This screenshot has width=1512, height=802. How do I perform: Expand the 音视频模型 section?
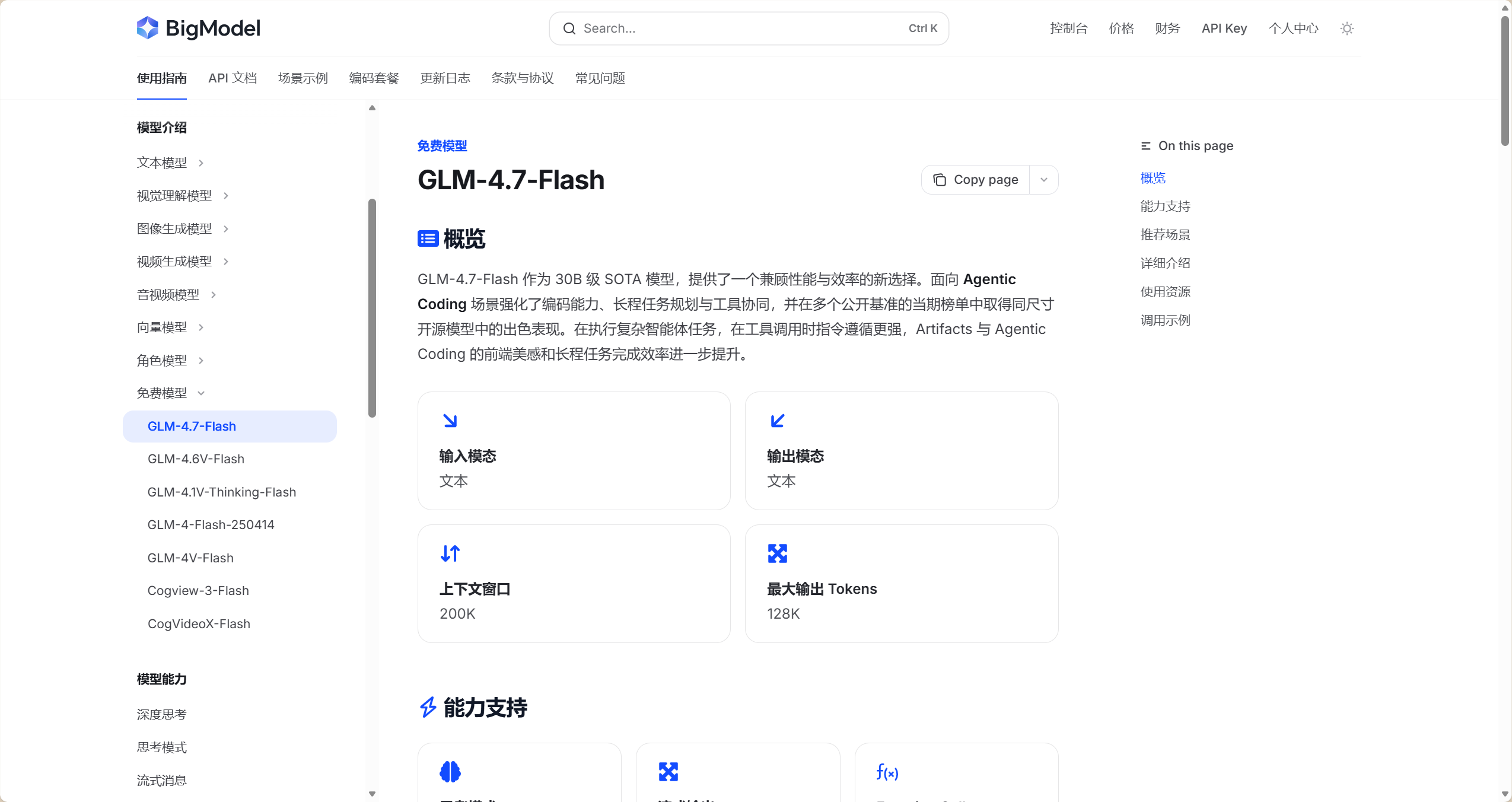click(x=214, y=295)
